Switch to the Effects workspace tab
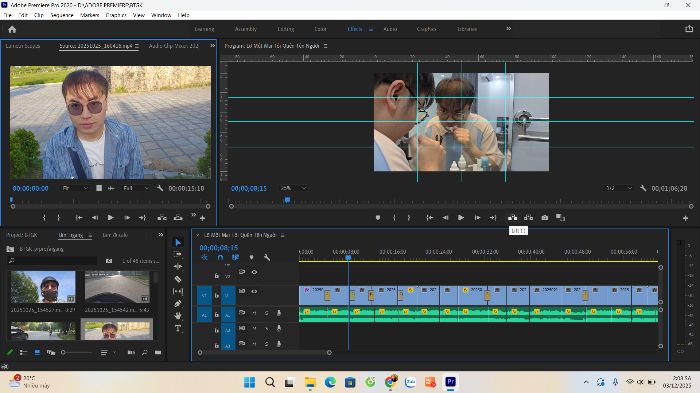This screenshot has width=700, height=393. click(x=355, y=29)
